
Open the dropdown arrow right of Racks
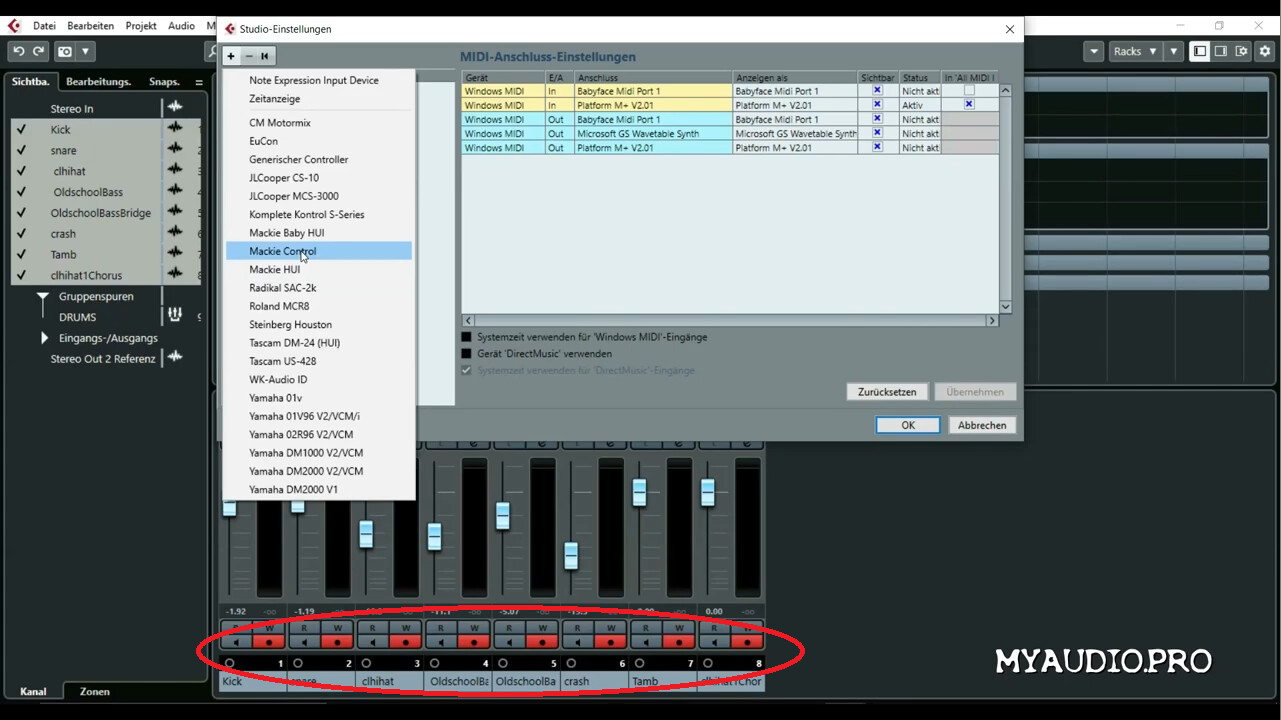pyautogui.click(x=1174, y=51)
